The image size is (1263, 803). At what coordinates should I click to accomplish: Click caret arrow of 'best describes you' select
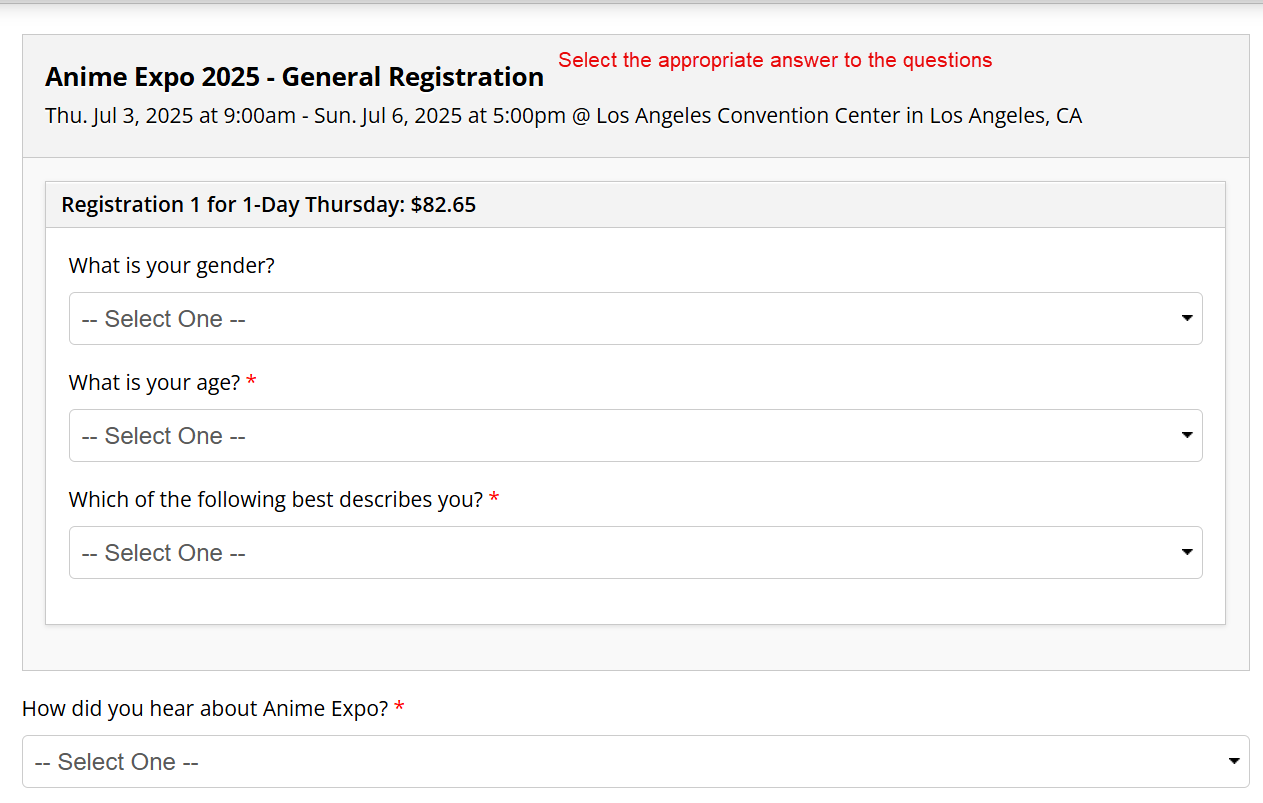(1187, 553)
